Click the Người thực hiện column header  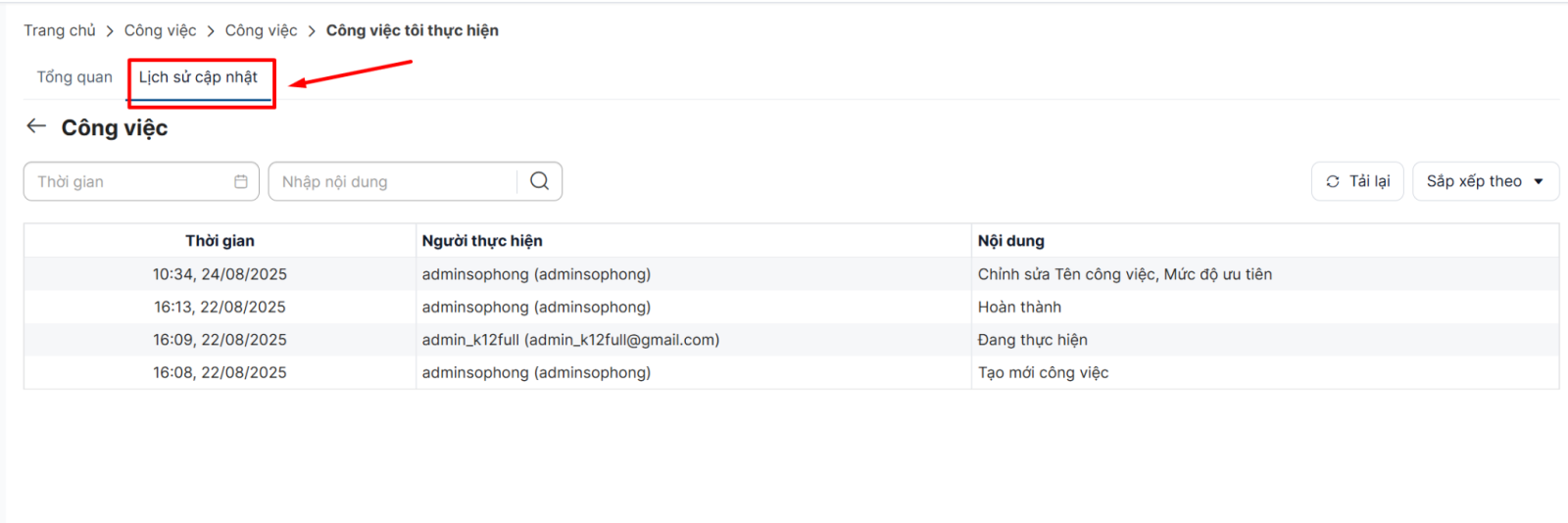coord(482,241)
